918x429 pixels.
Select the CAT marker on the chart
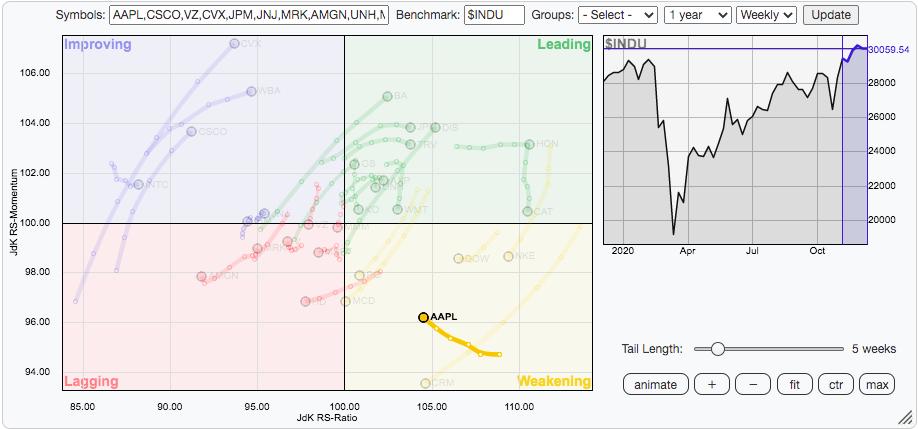pos(527,211)
